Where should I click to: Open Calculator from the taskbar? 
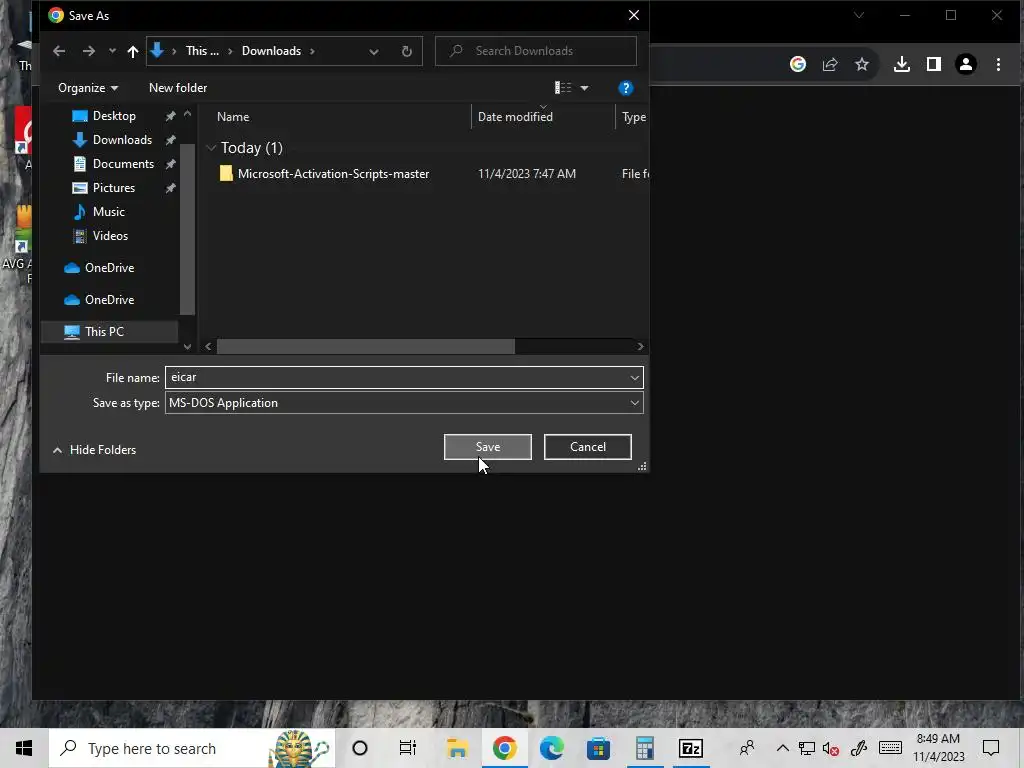pos(645,748)
